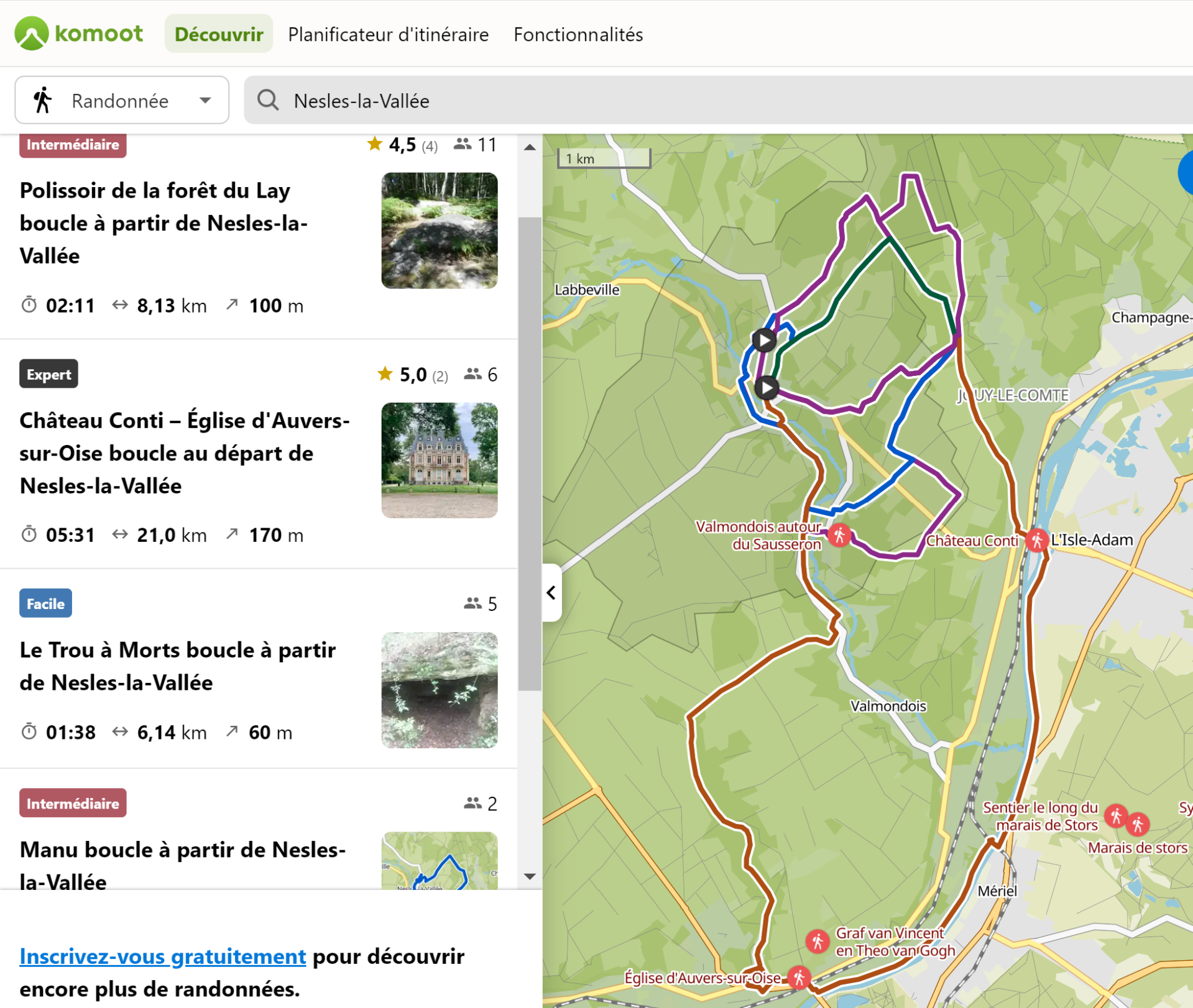1193x1008 pixels.
Task: Click the 05:31 duration clock icon
Action: point(29,534)
